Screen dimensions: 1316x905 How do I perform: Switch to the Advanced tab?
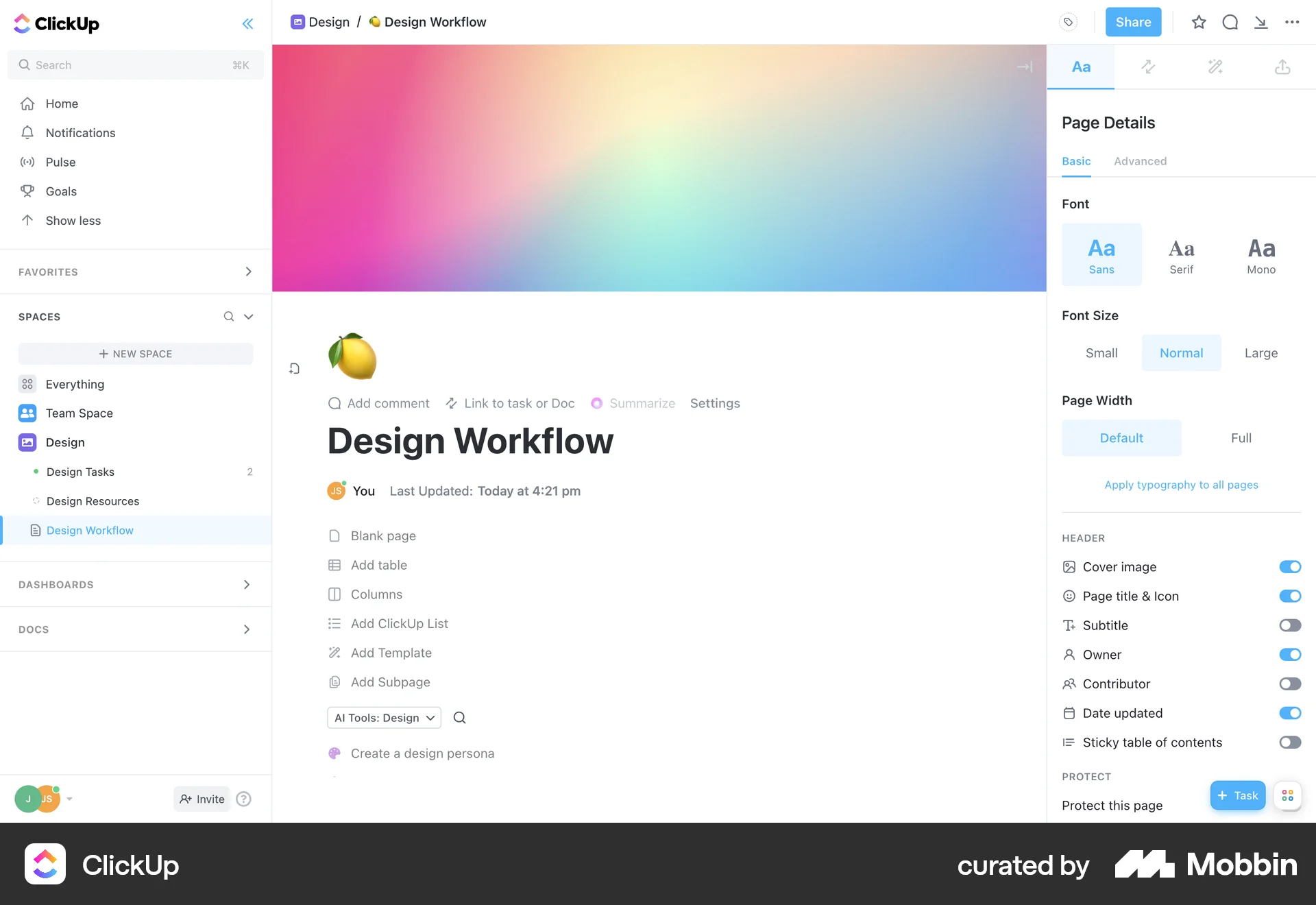[1140, 161]
